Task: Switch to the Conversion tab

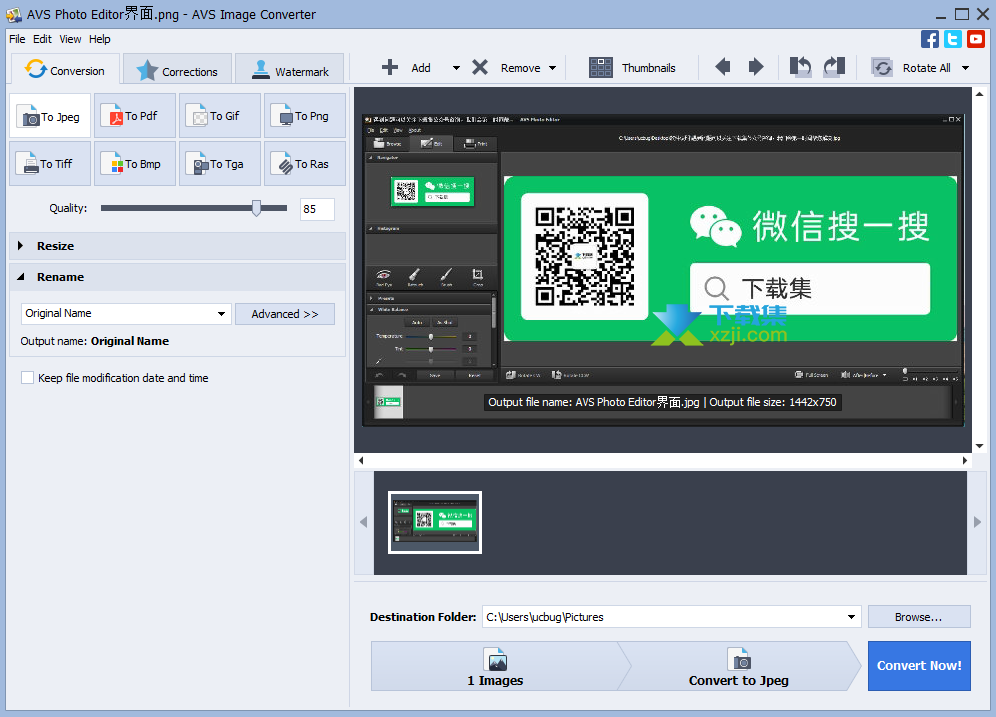Action: pos(65,69)
